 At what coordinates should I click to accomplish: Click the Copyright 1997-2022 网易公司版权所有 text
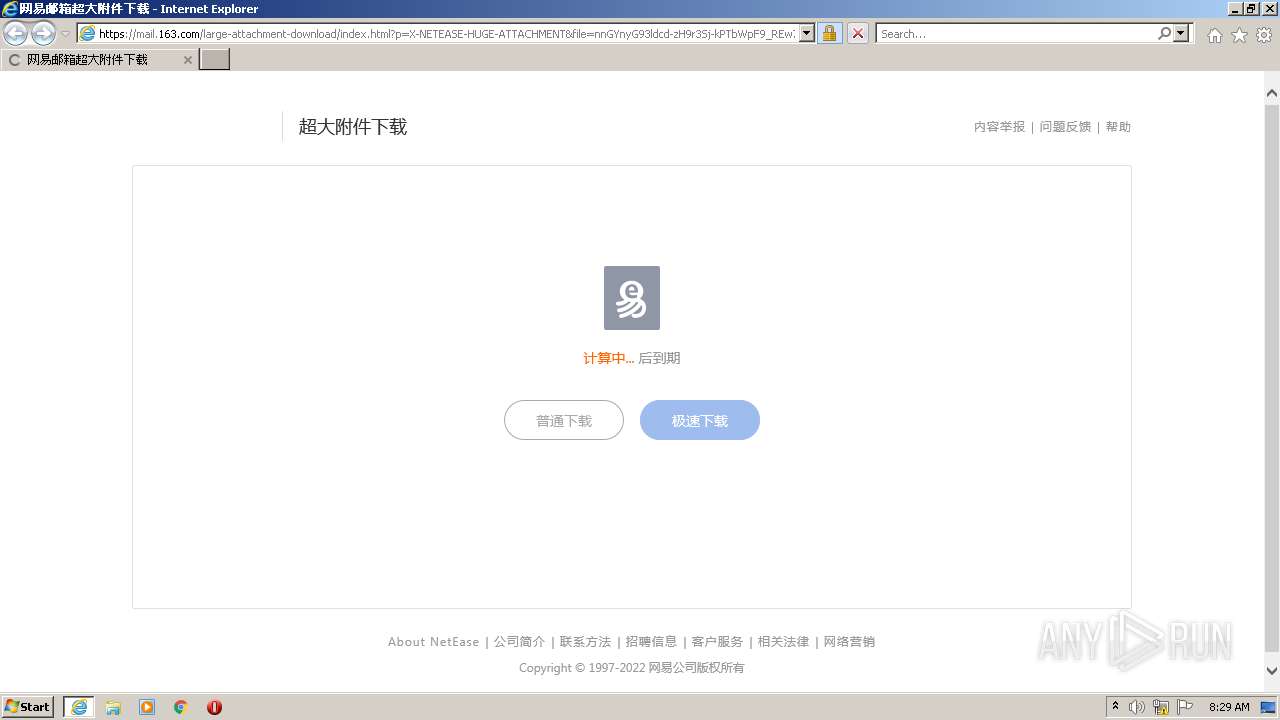[632, 668]
